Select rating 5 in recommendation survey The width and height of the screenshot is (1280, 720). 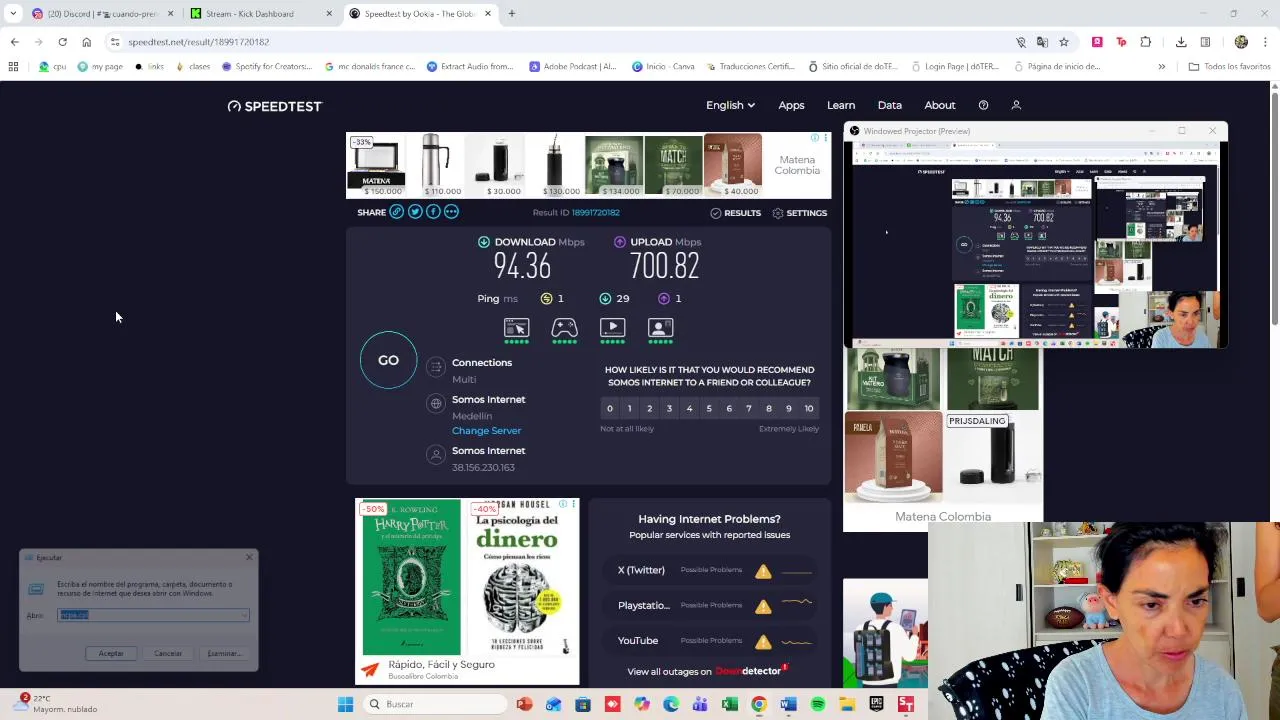coord(709,408)
